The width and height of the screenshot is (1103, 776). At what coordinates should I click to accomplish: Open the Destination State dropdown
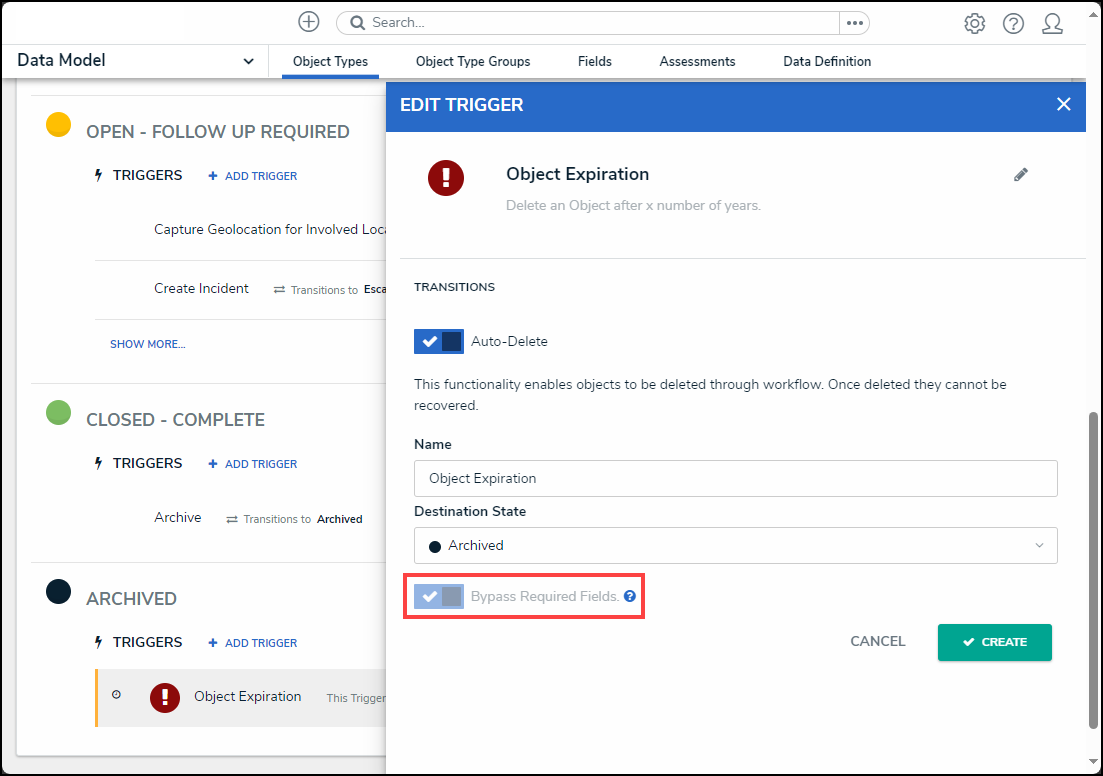[x=735, y=545]
